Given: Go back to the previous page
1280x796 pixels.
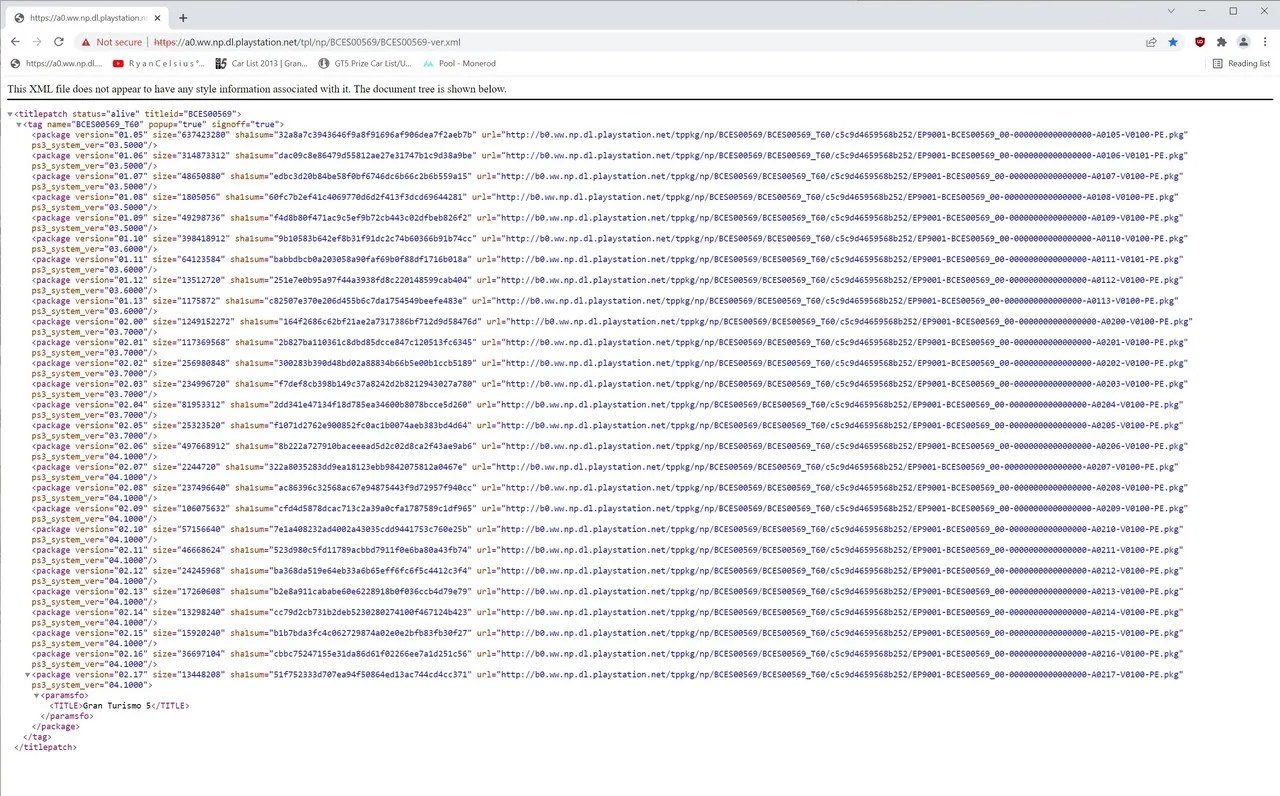Looking at the screenshot, I should coord(15,42).
